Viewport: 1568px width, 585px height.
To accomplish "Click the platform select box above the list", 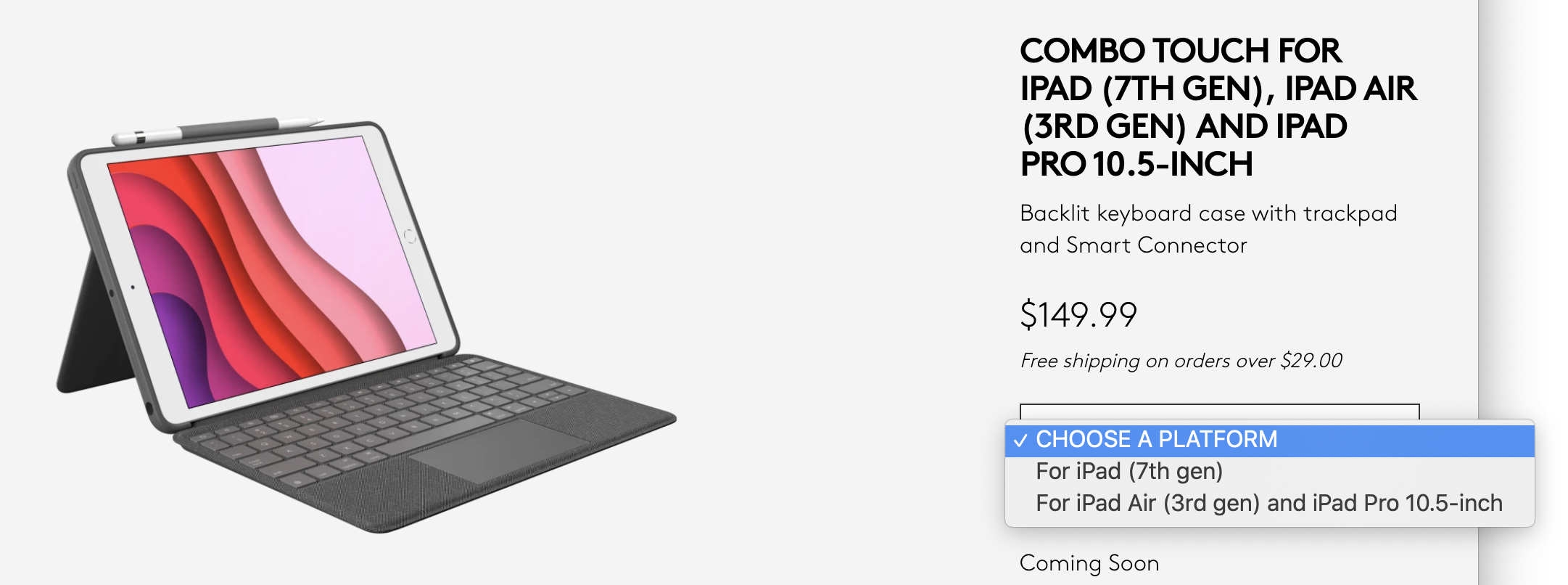I will coord(1218,412).
